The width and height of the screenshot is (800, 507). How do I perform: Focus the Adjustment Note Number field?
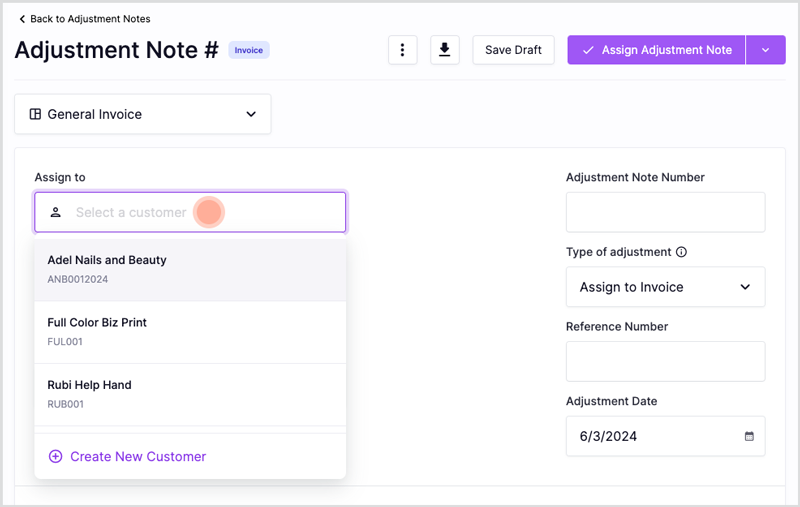(x=665, y=212)
